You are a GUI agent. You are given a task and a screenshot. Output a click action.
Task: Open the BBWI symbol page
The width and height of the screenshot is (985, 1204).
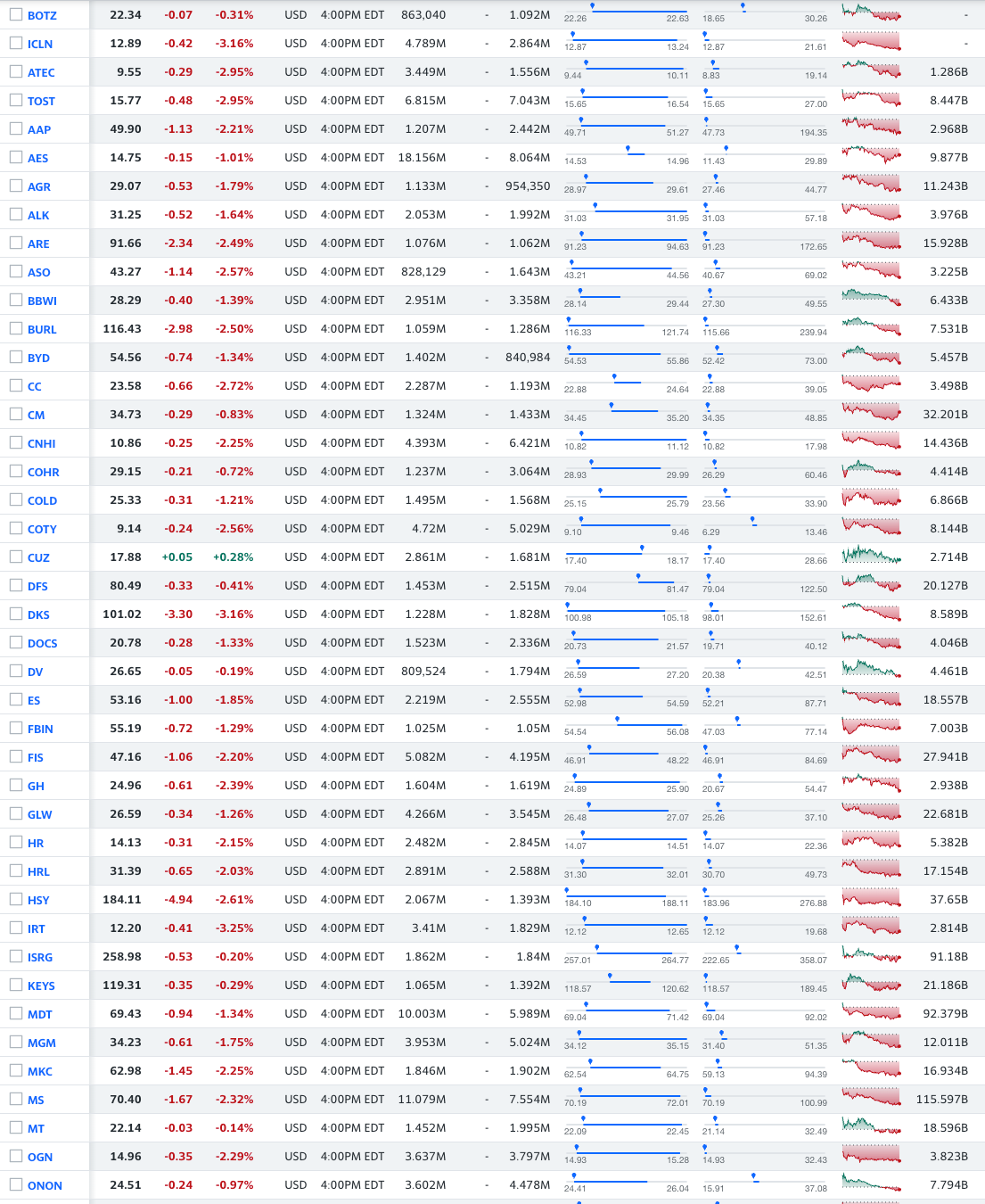click(42, 301)
